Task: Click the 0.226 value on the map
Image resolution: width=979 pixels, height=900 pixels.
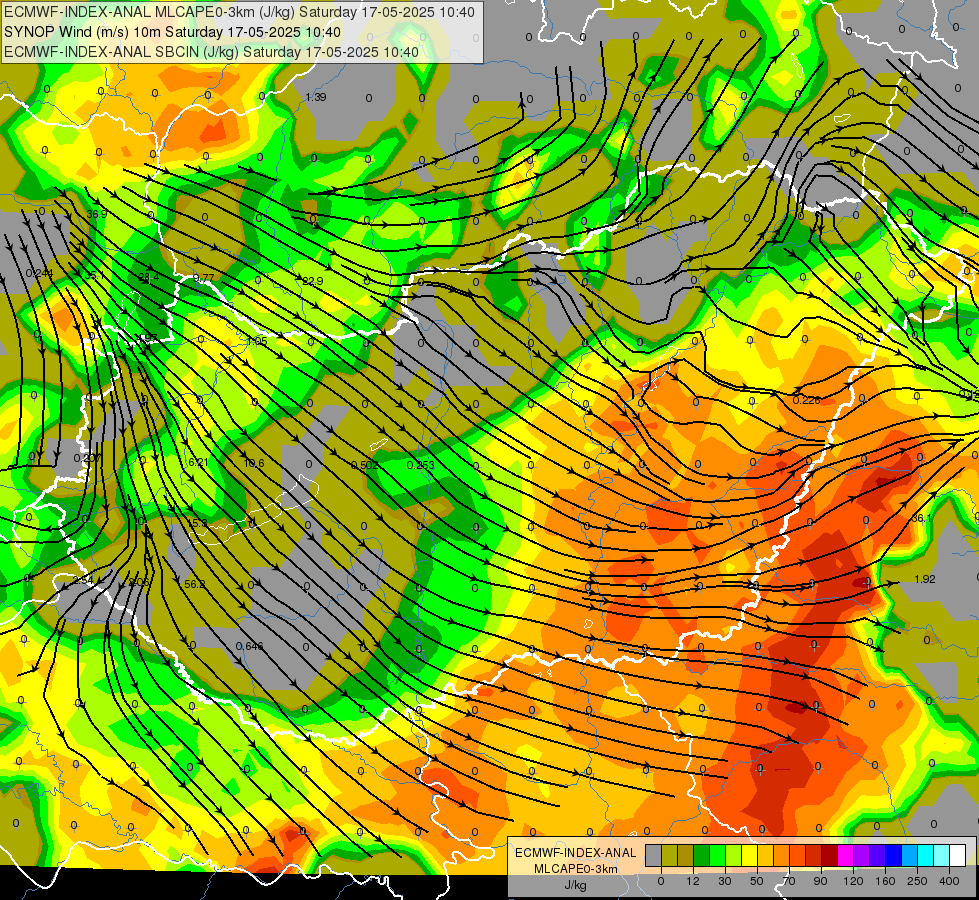Action: [x=806, y=400]
